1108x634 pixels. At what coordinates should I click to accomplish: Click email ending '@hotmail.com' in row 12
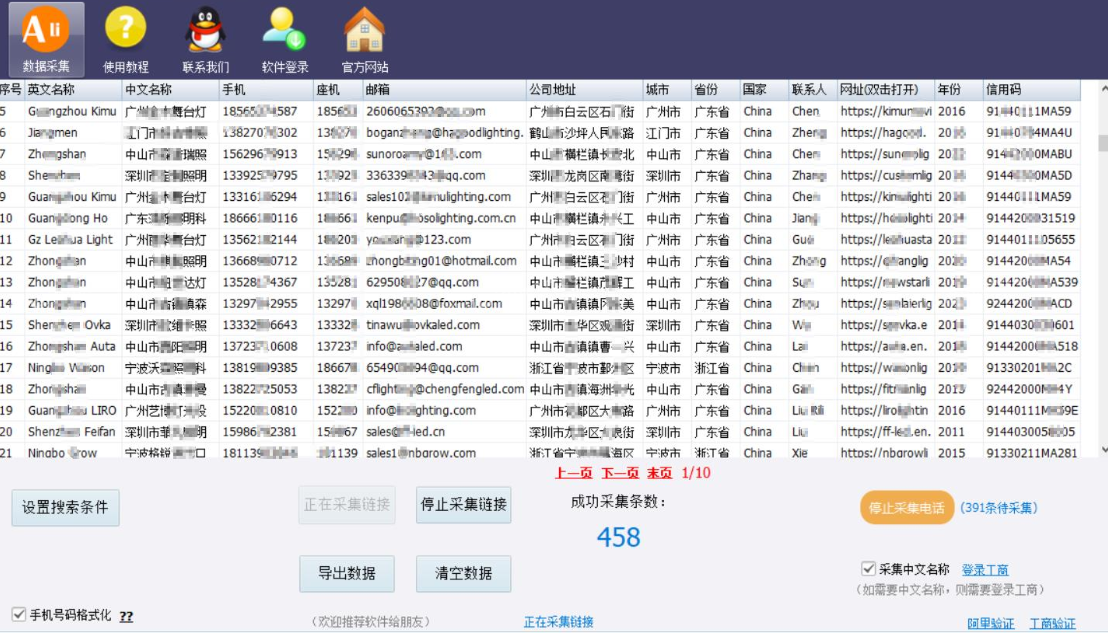(x=442, y=261)
